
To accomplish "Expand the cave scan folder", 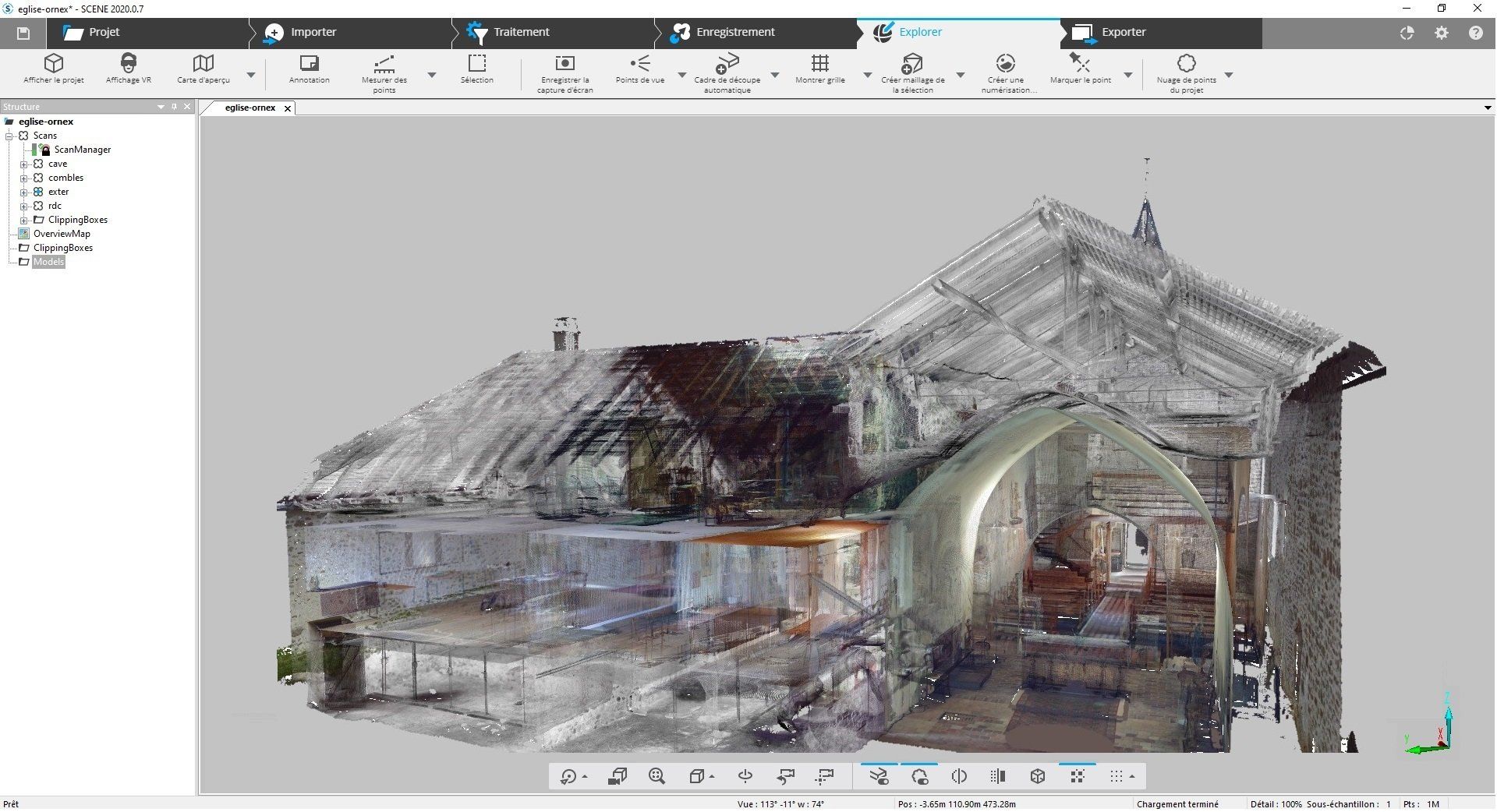I will [x=24, y=164].
